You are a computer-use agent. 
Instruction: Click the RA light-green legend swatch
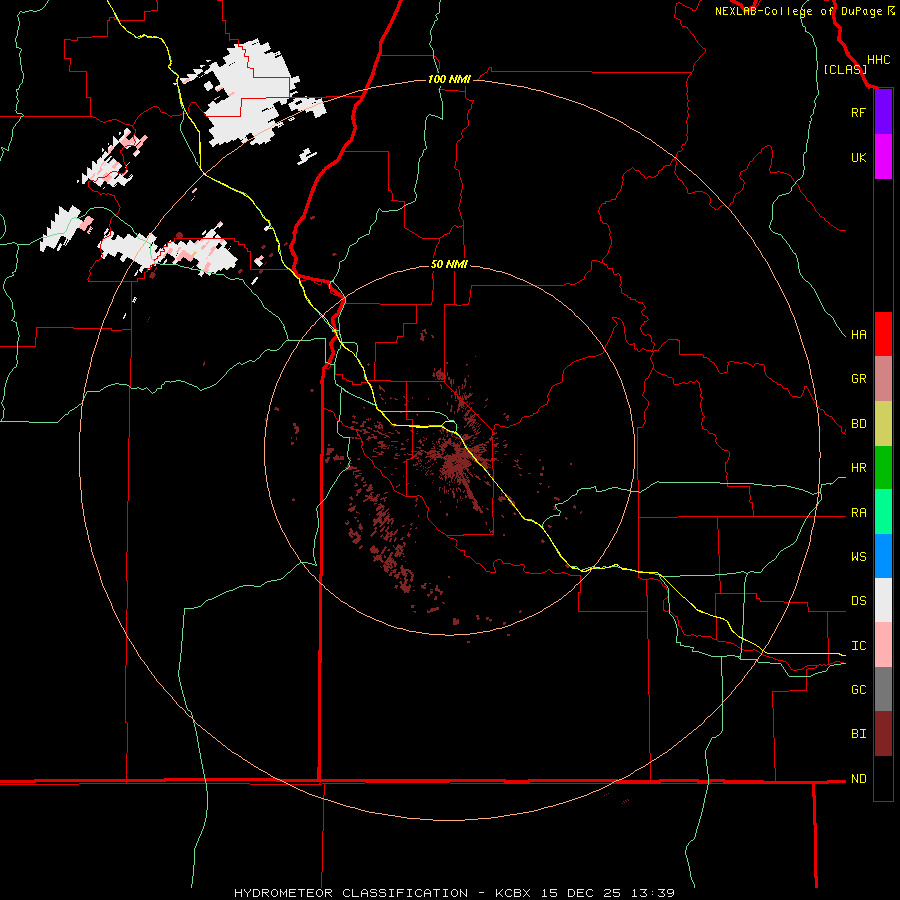click(883, 512)
